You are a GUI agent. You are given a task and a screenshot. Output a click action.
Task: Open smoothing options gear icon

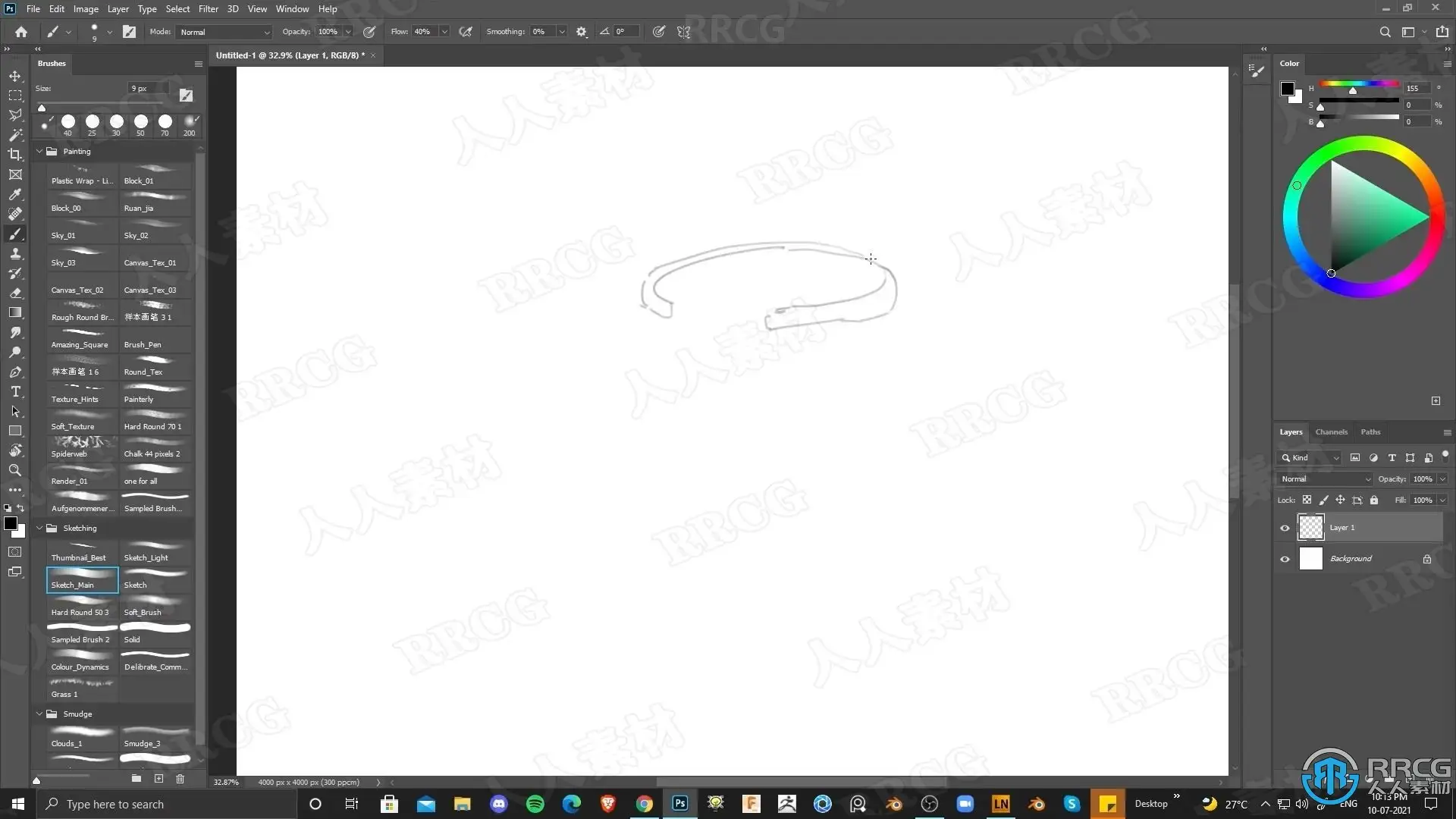click(582, 32)
